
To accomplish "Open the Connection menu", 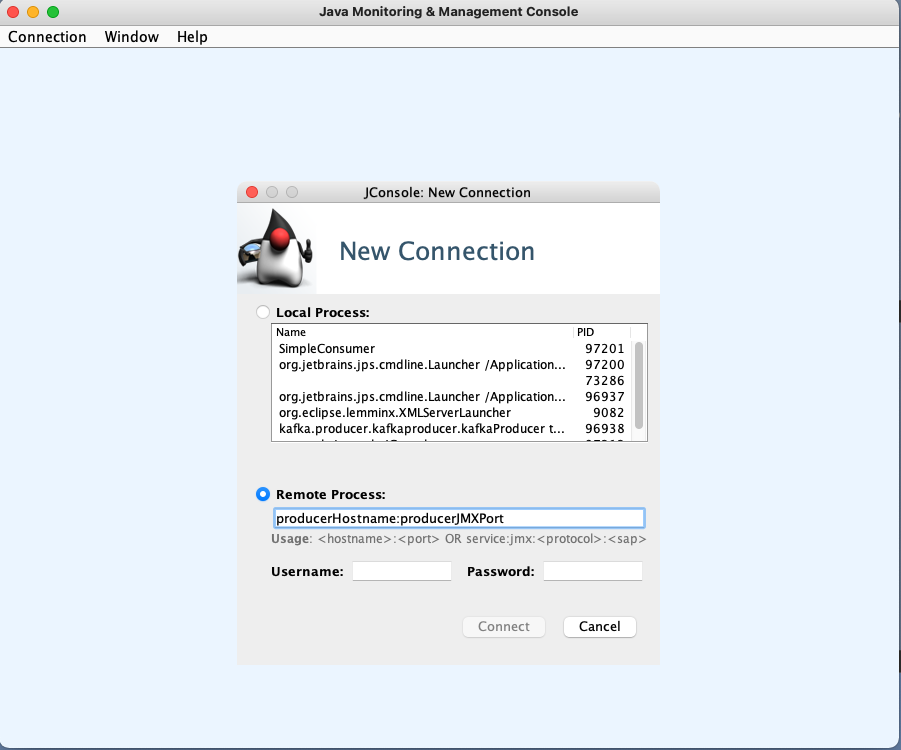I will 46,37.
